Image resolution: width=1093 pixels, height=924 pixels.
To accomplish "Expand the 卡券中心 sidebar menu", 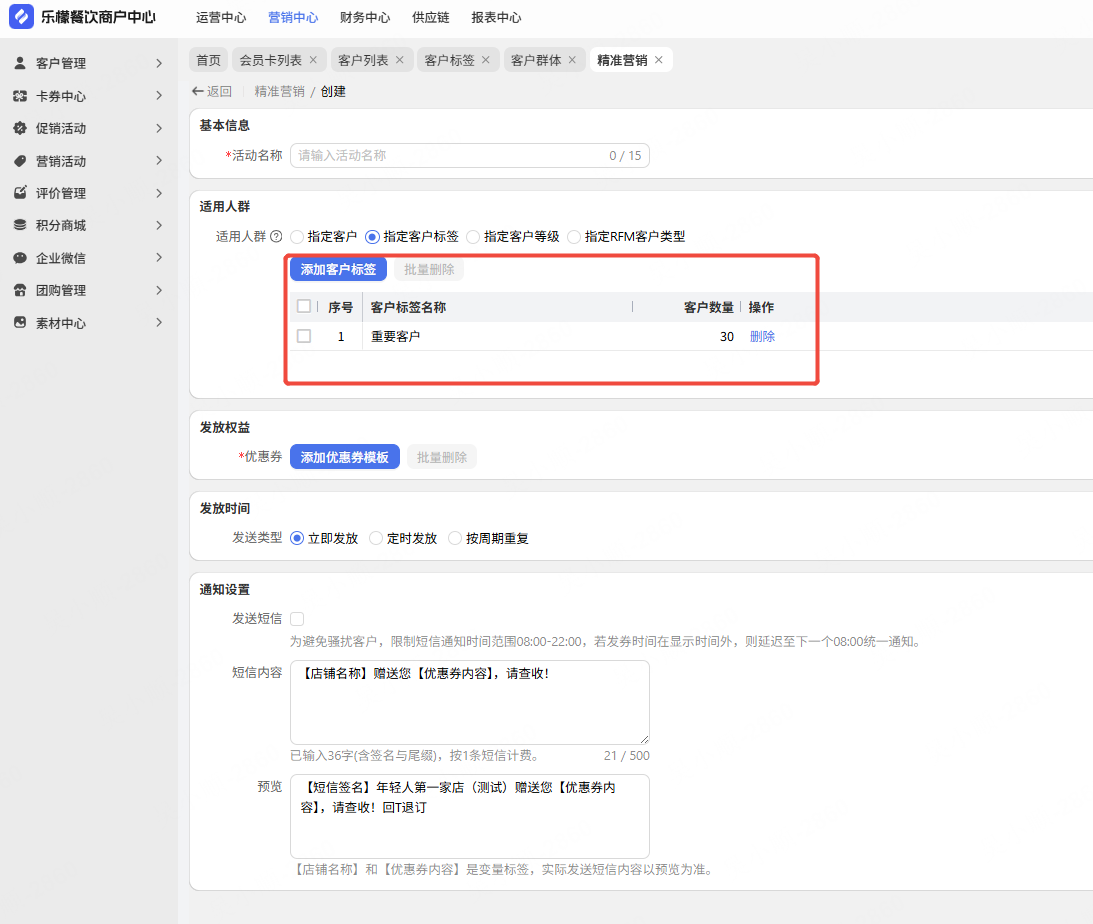I will [x=159, y=95].
